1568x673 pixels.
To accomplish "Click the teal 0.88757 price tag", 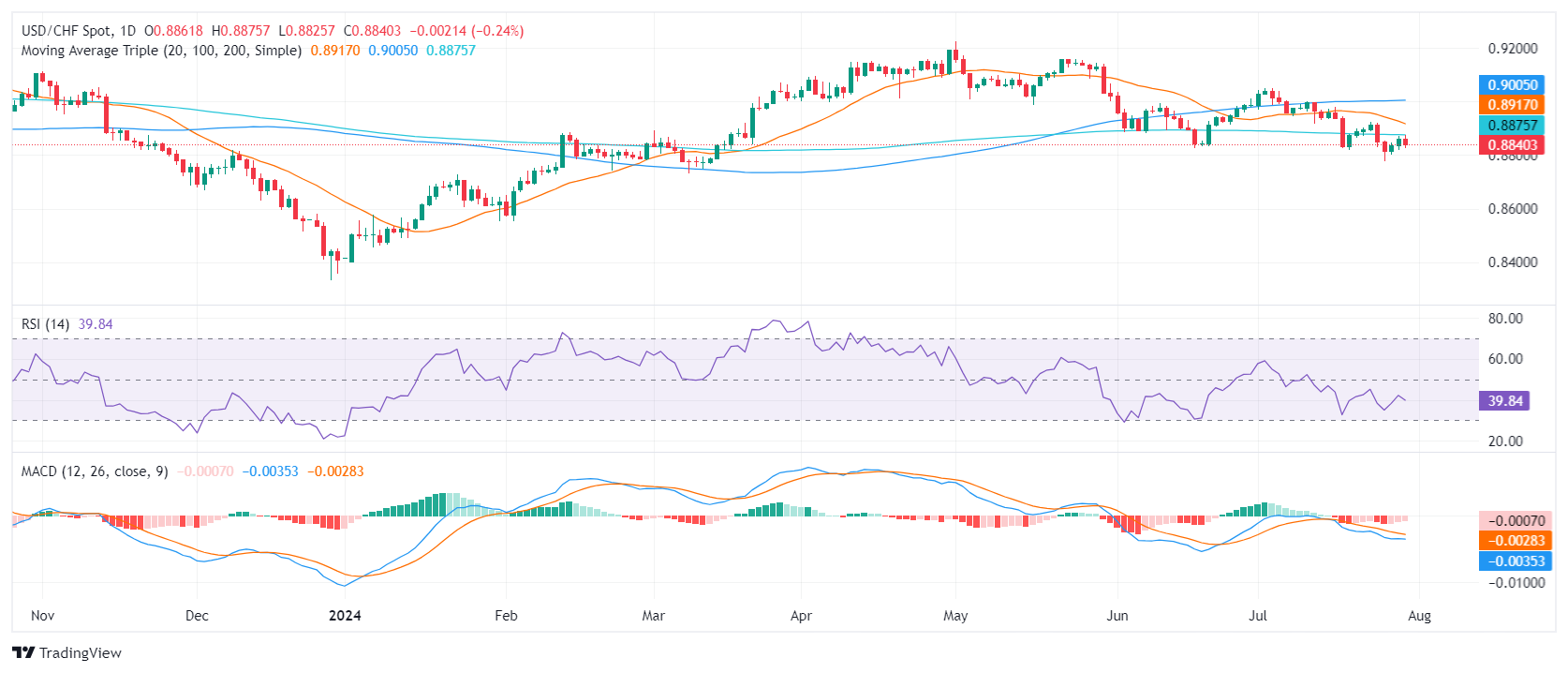I will click(x=1512, y=126).
